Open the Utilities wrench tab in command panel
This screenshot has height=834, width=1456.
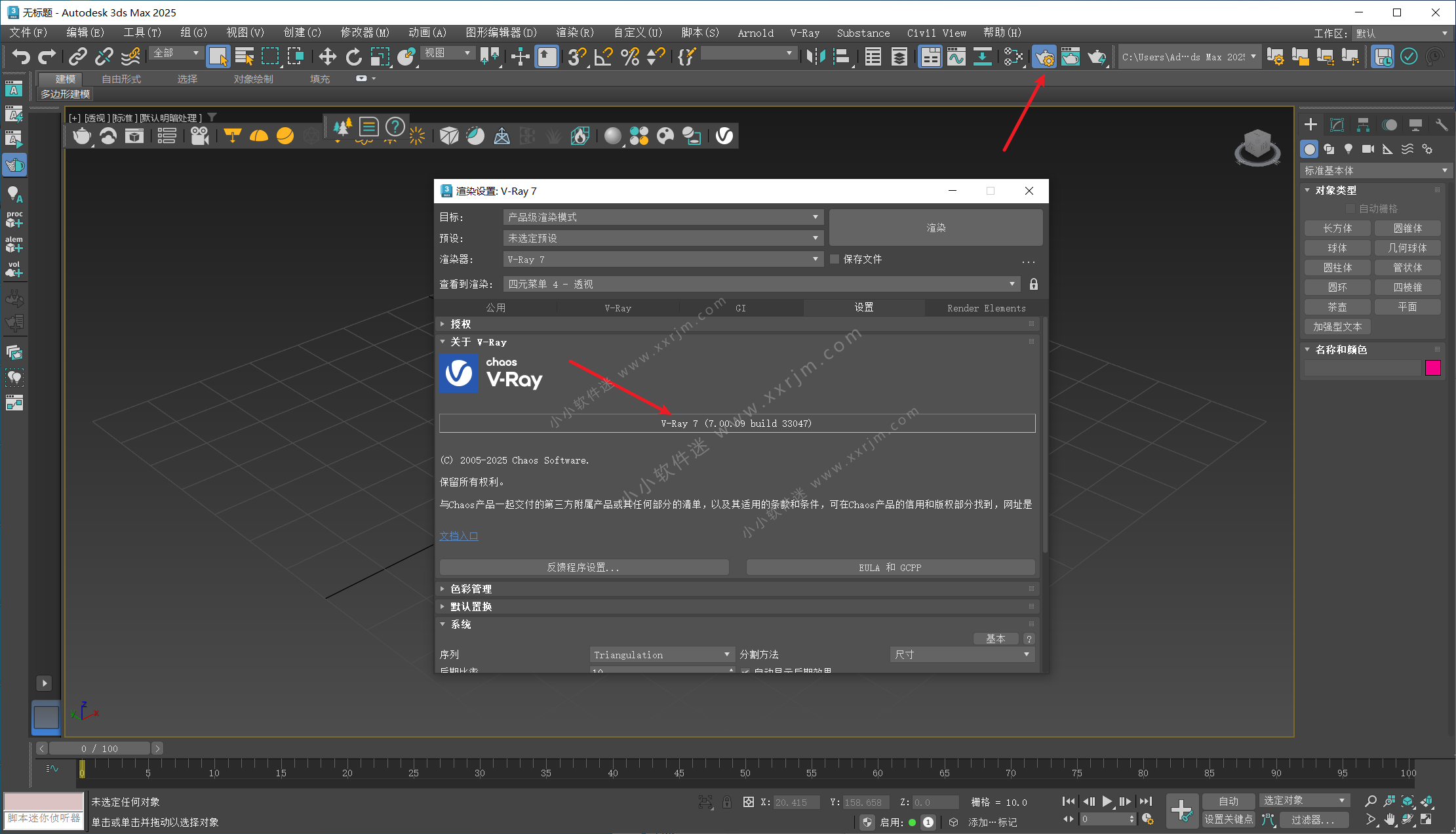1441,125
